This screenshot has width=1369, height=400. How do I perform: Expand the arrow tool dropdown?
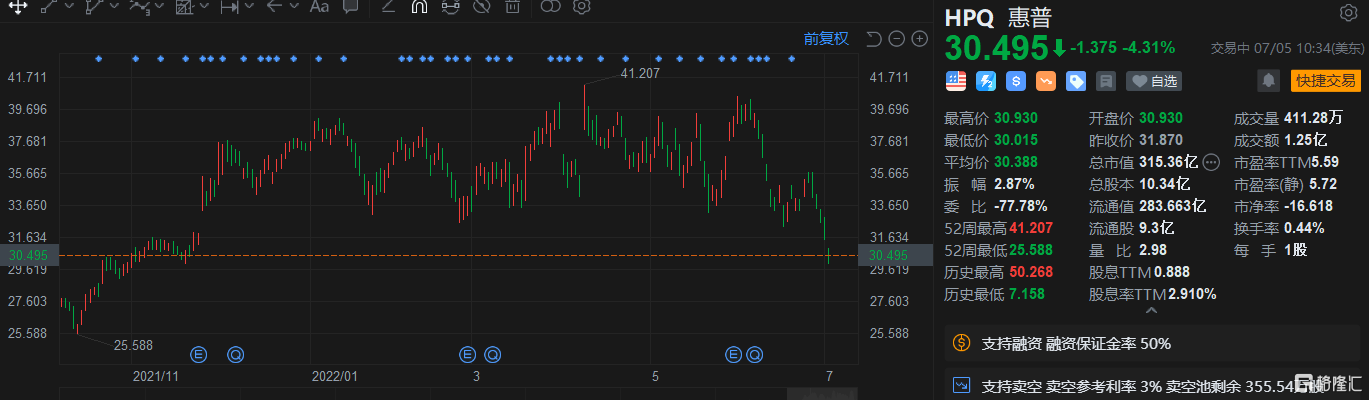[x=294, y=6]
